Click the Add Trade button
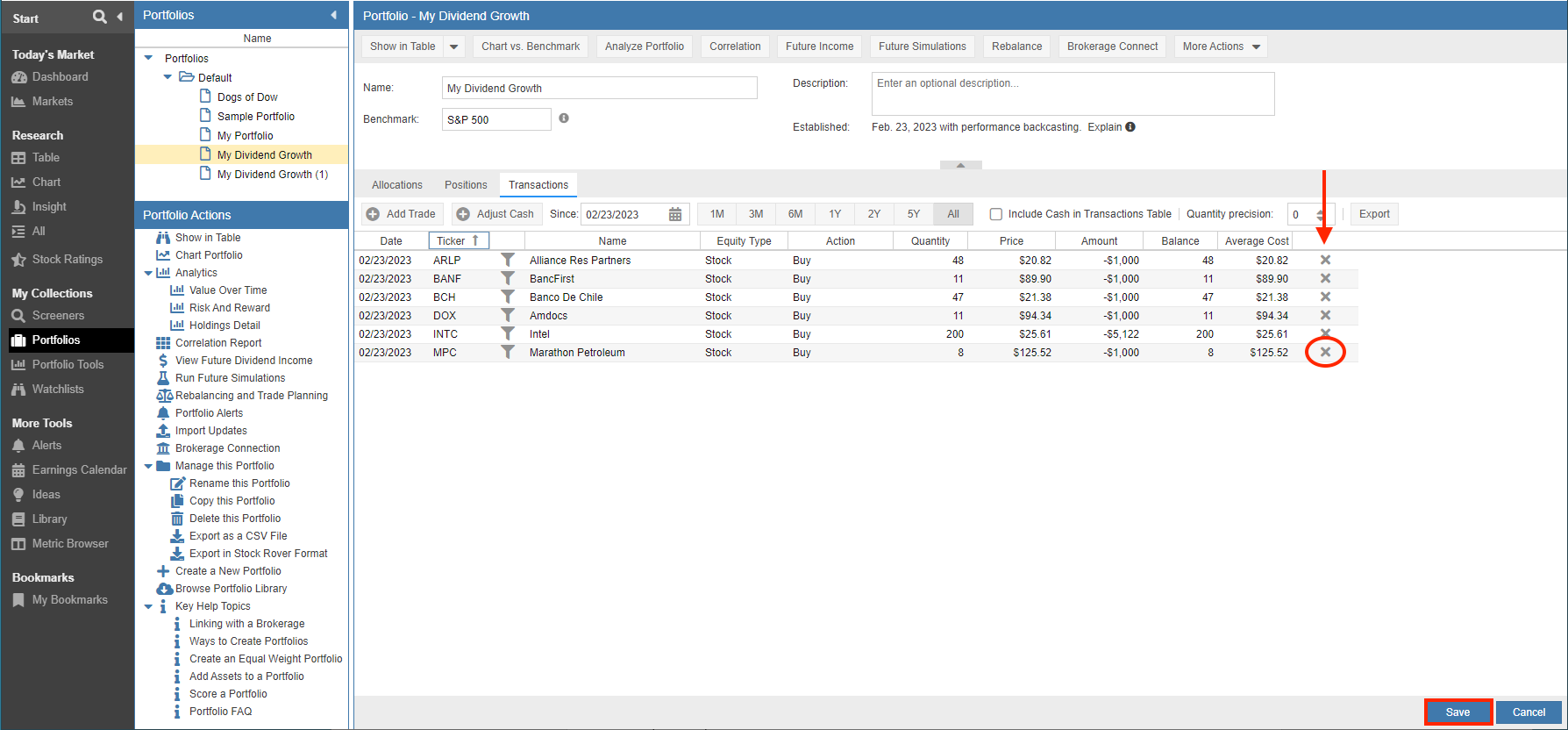Image resolution: width=1568 pixels, height=730 pixels. click(403, 214)
